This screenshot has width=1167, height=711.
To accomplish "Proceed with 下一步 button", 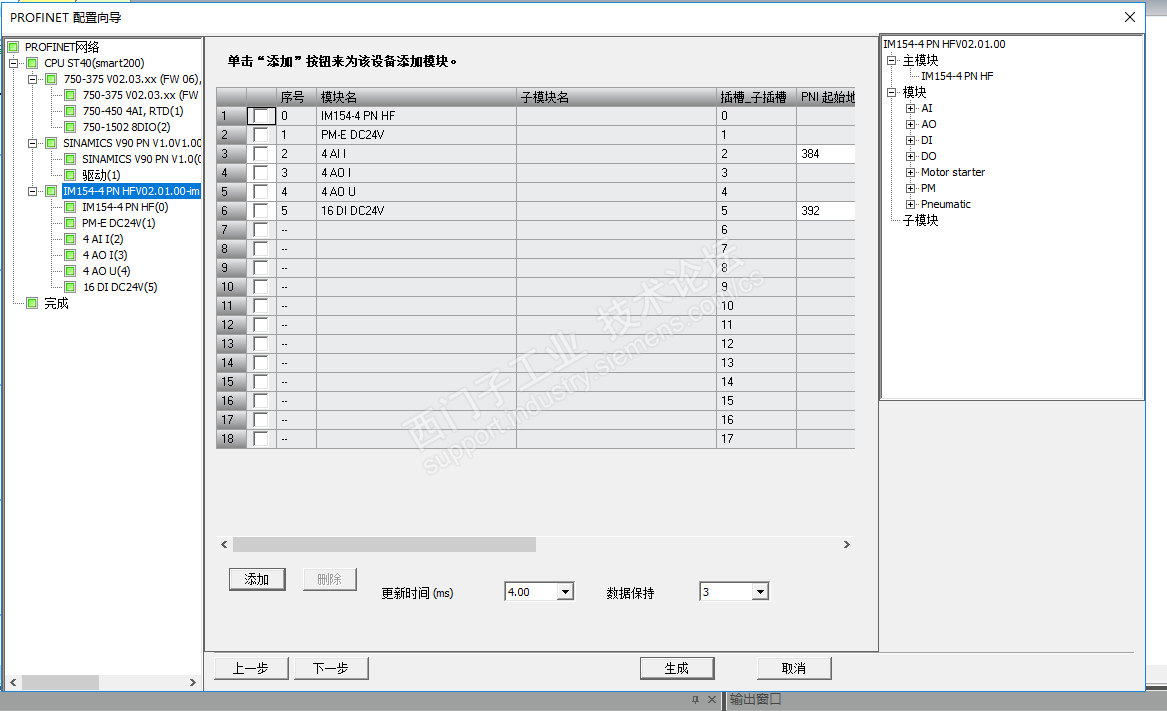I will [x=331, y=668].
